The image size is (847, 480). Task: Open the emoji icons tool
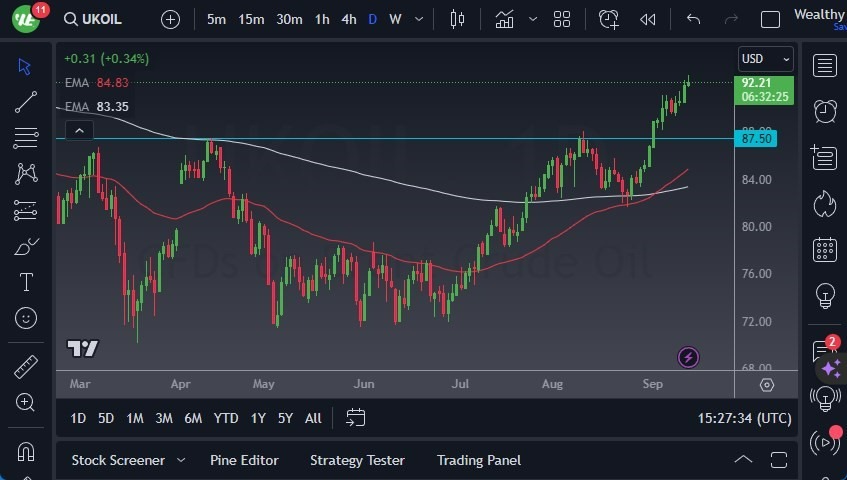click(x=26, y=319)
